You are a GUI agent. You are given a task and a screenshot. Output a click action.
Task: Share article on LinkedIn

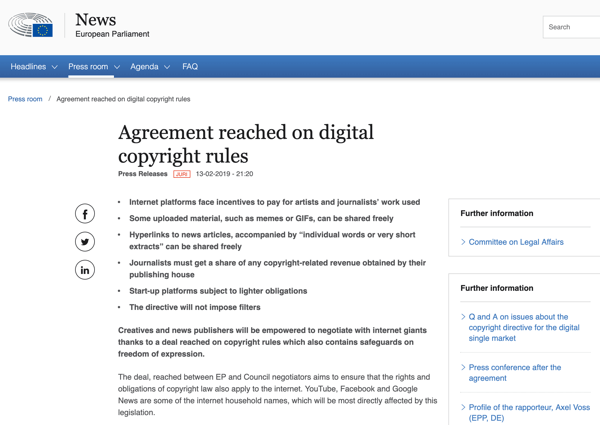tap(85, 270)
